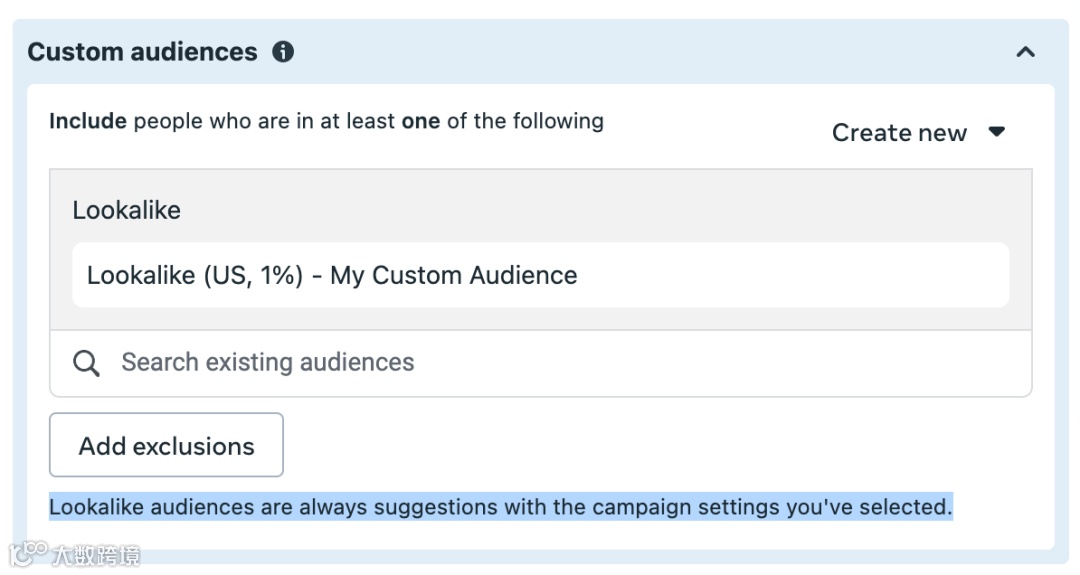Screen dimensions: 1080x575
Task: Click the watermark logo icon at bottom left
Action: (x=28, y=554)
